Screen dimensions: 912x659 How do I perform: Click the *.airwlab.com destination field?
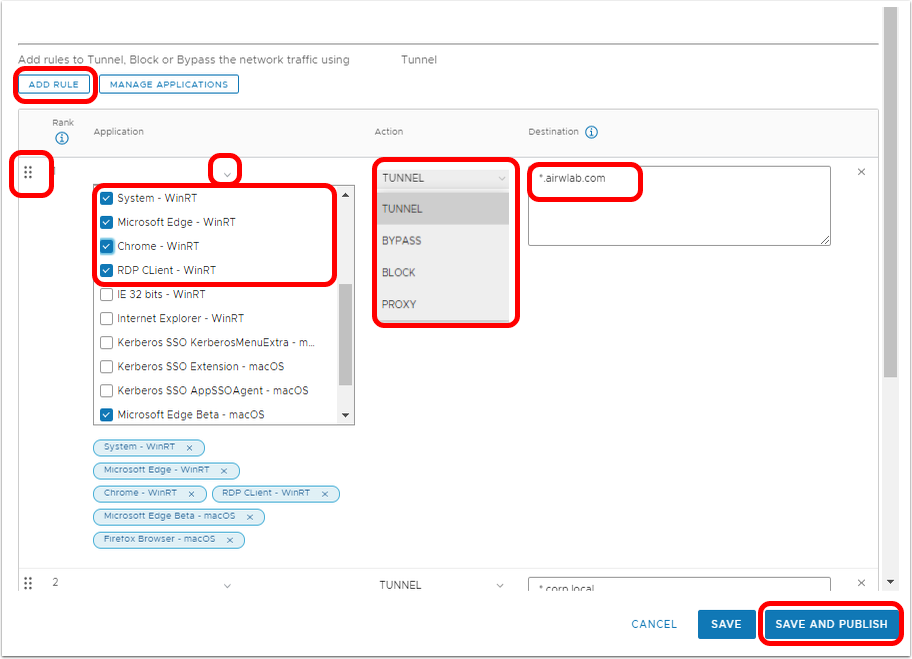pyautogui.click(x=678, y=205)
